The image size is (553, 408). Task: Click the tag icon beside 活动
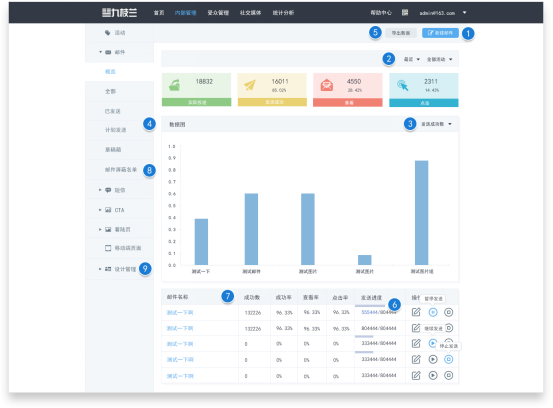coord(108,33)
